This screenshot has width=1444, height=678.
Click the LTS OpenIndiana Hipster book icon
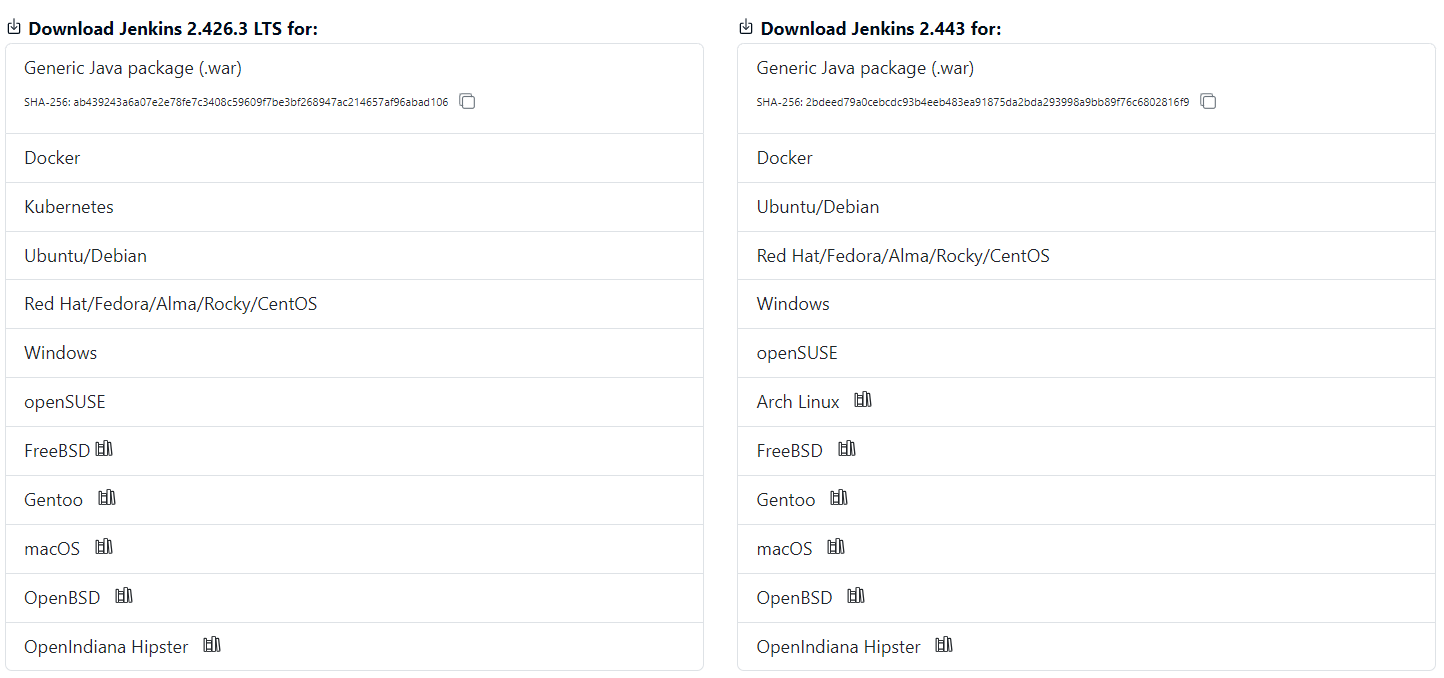[x=212, y=645]
